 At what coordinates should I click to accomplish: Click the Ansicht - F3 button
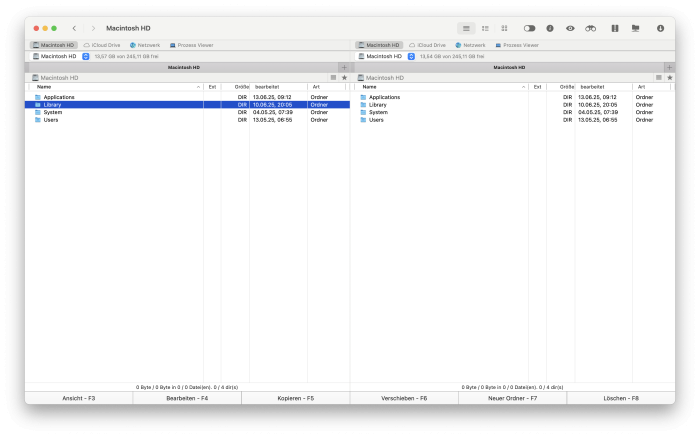point(79,398)
